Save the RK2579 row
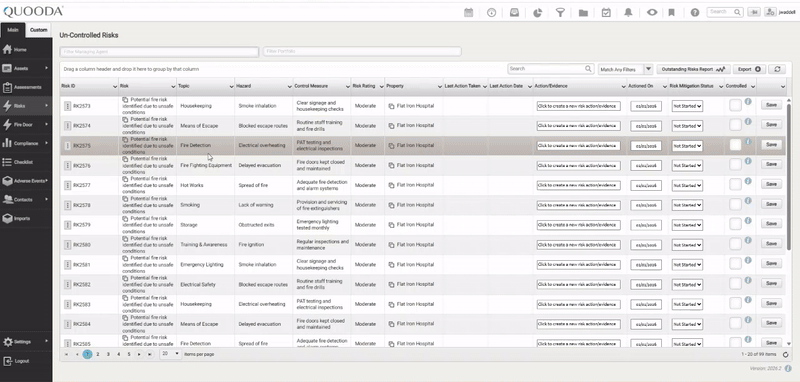The width and height of the screenshot is (800, 382). click(771, 223)
